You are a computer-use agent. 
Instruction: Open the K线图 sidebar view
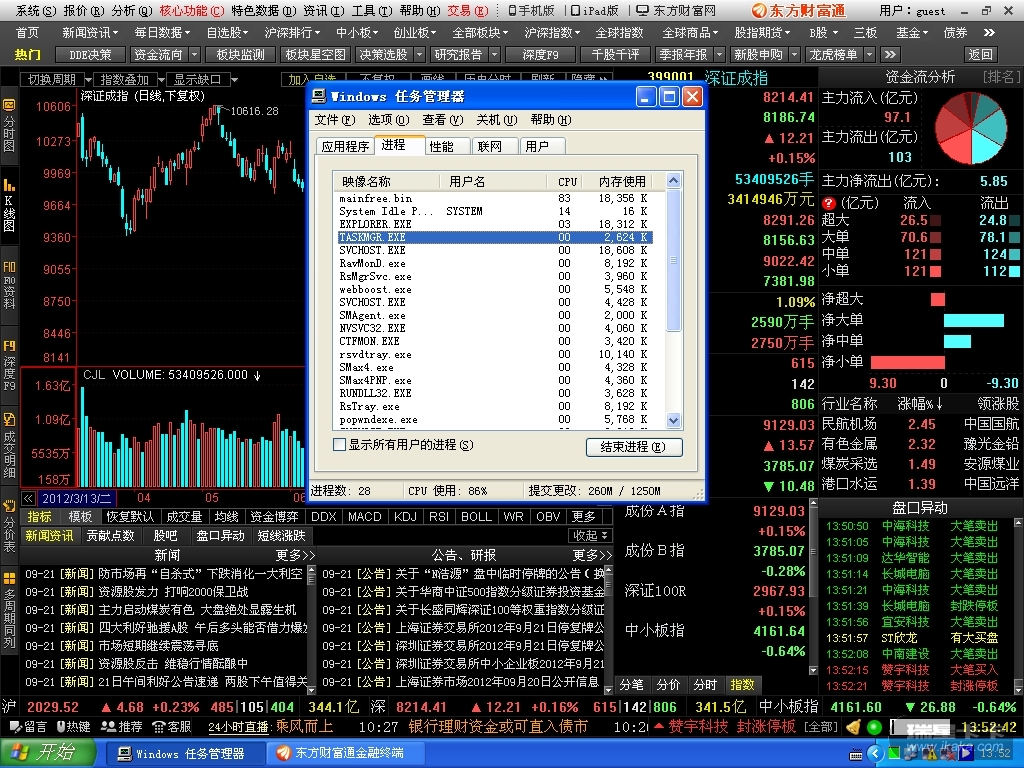click(x=9, y=204)
